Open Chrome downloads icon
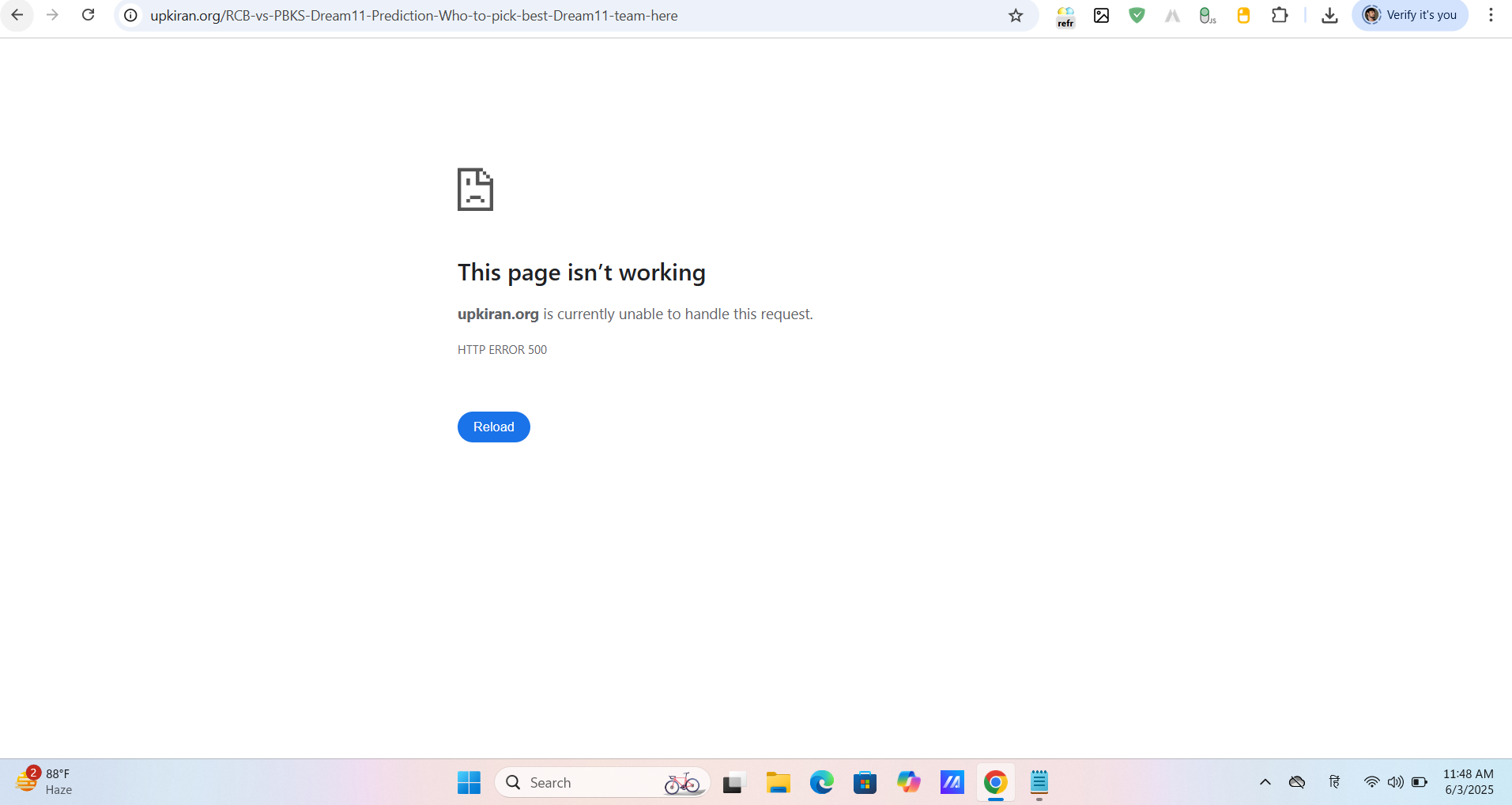1512x805 pixels. [x=1329, y=15]
